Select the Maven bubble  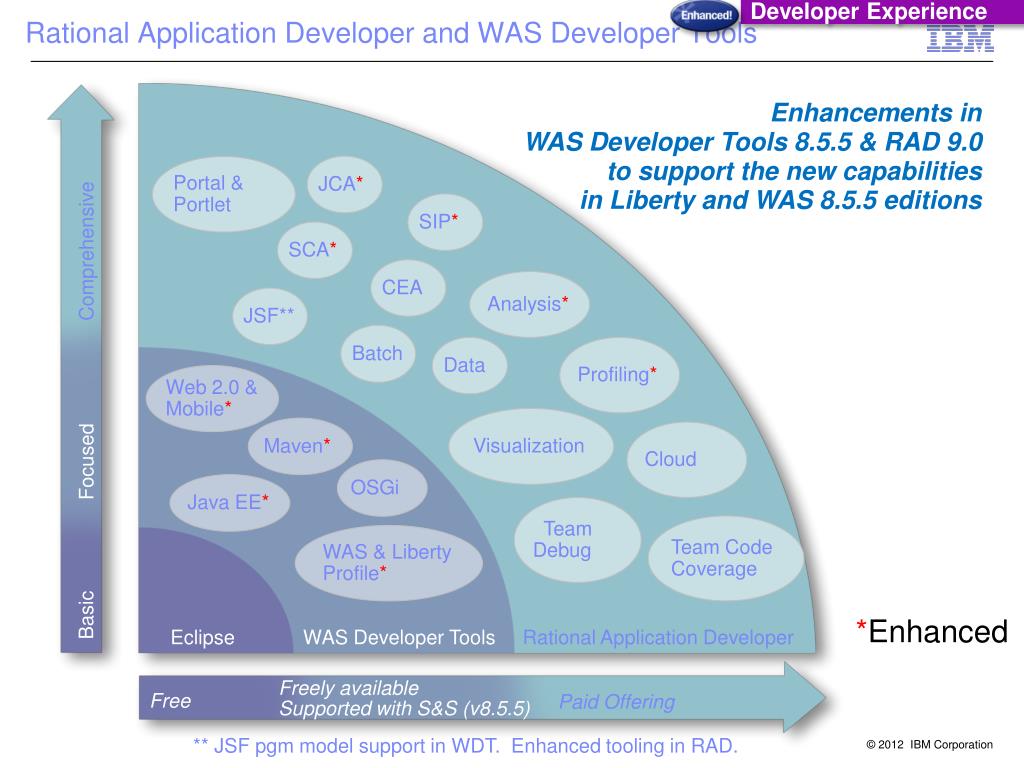click(x=300, y=447)
